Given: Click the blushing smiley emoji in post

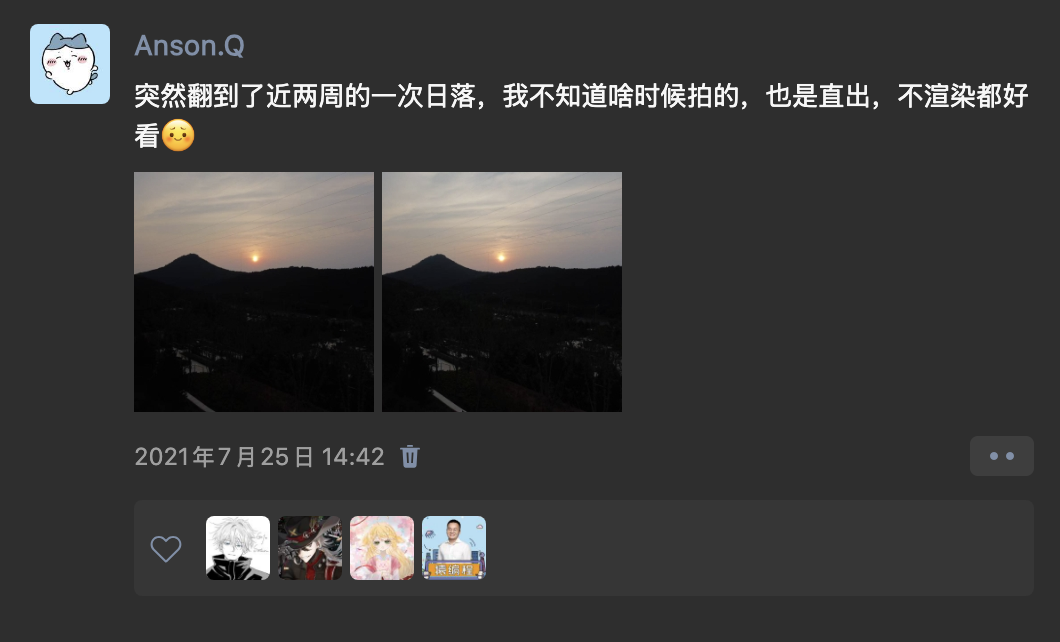Looking at the screenshot, I should click(178, 135).
